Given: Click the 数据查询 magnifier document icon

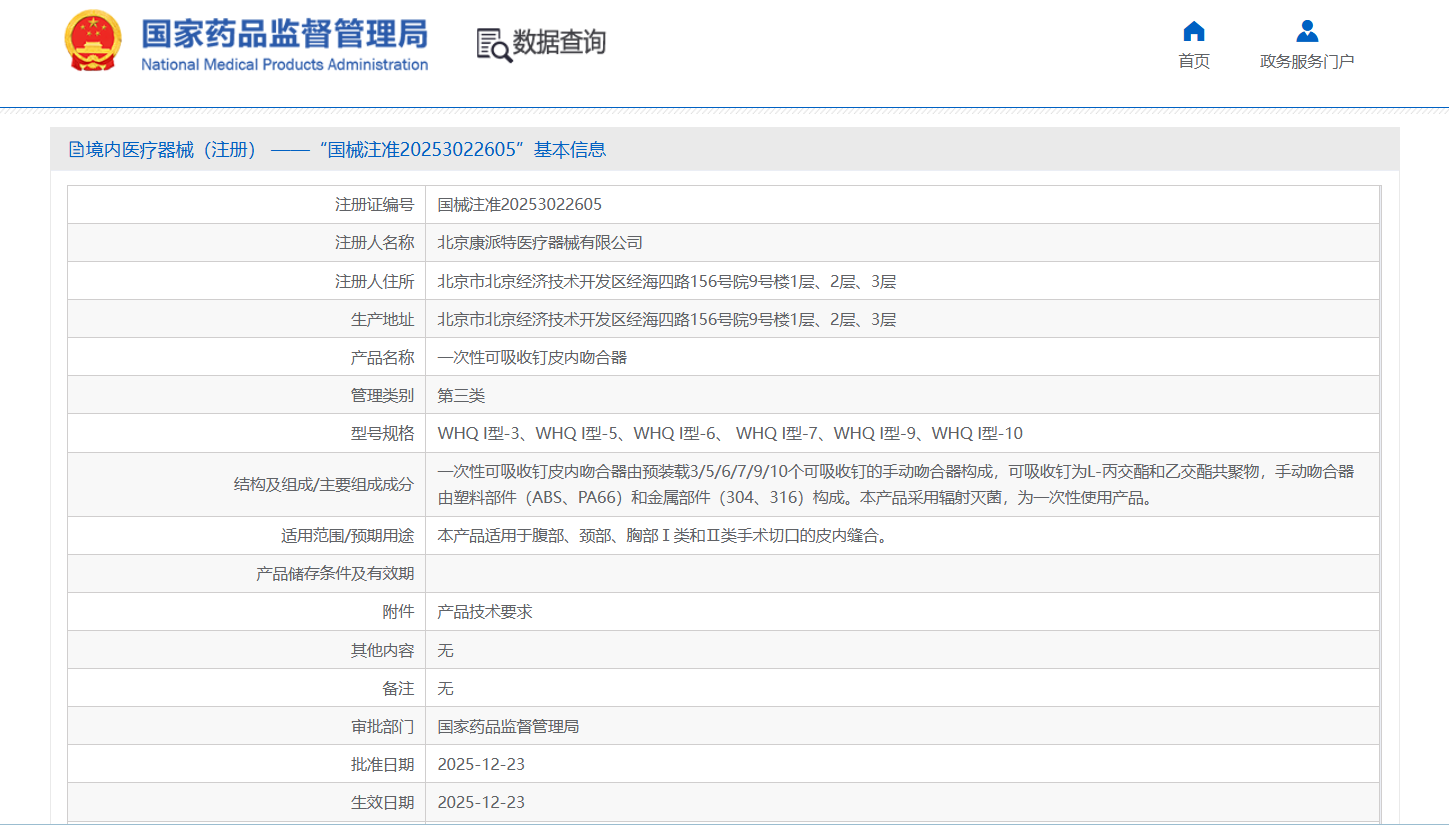Looking at the screenshot, I should (494, 45).
